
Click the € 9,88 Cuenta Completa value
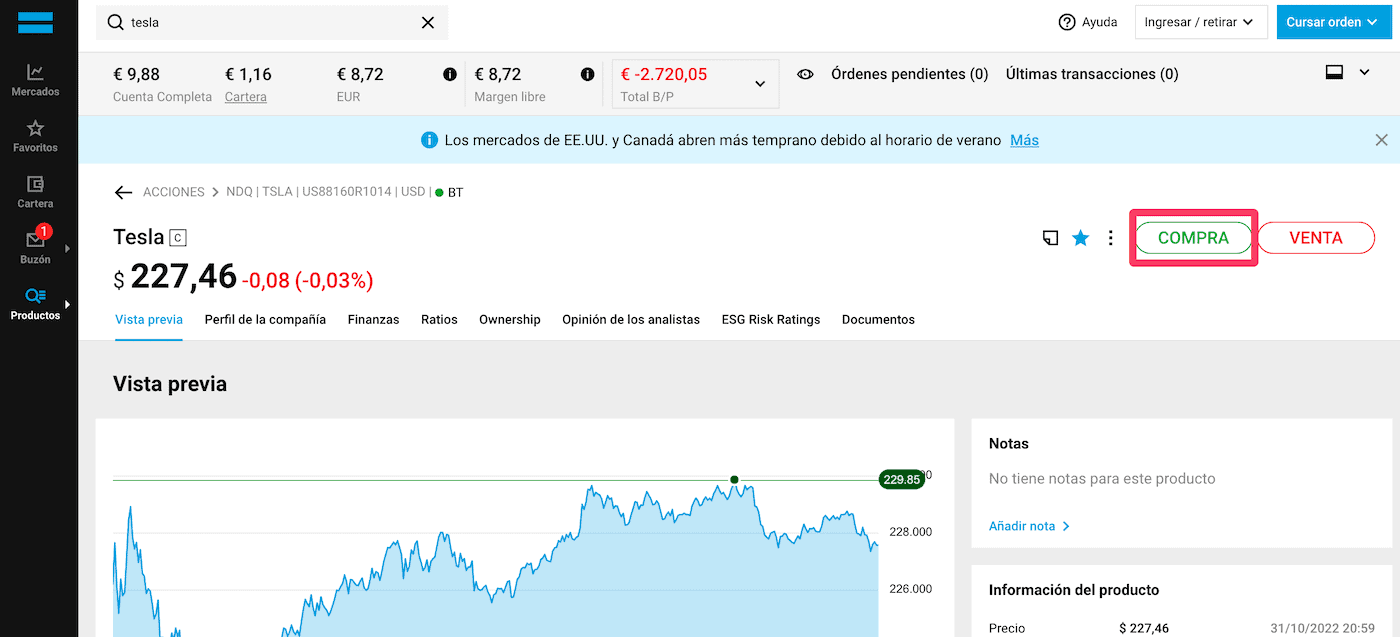[137, 74]
